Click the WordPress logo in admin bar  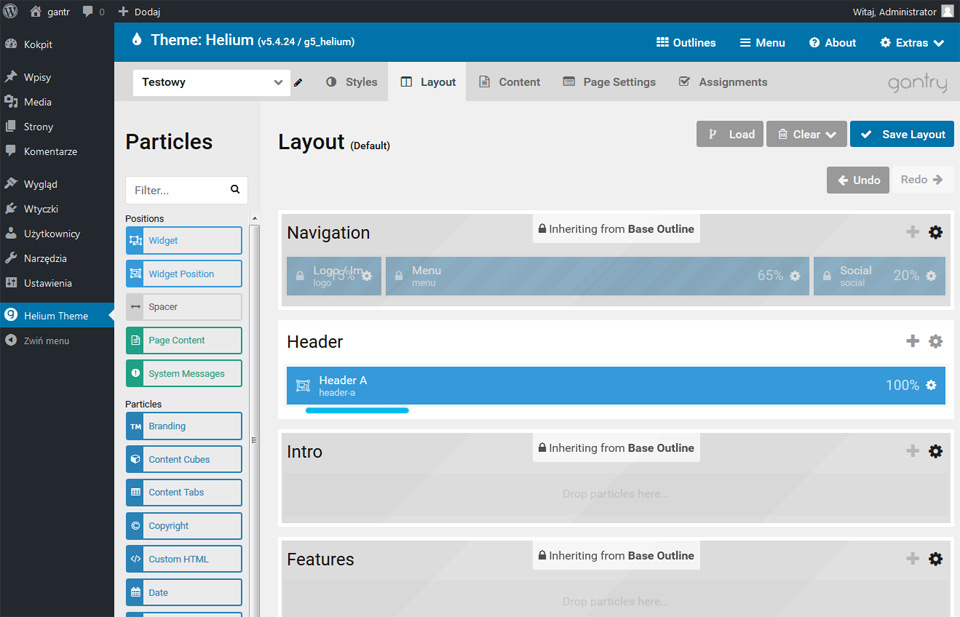10,11
